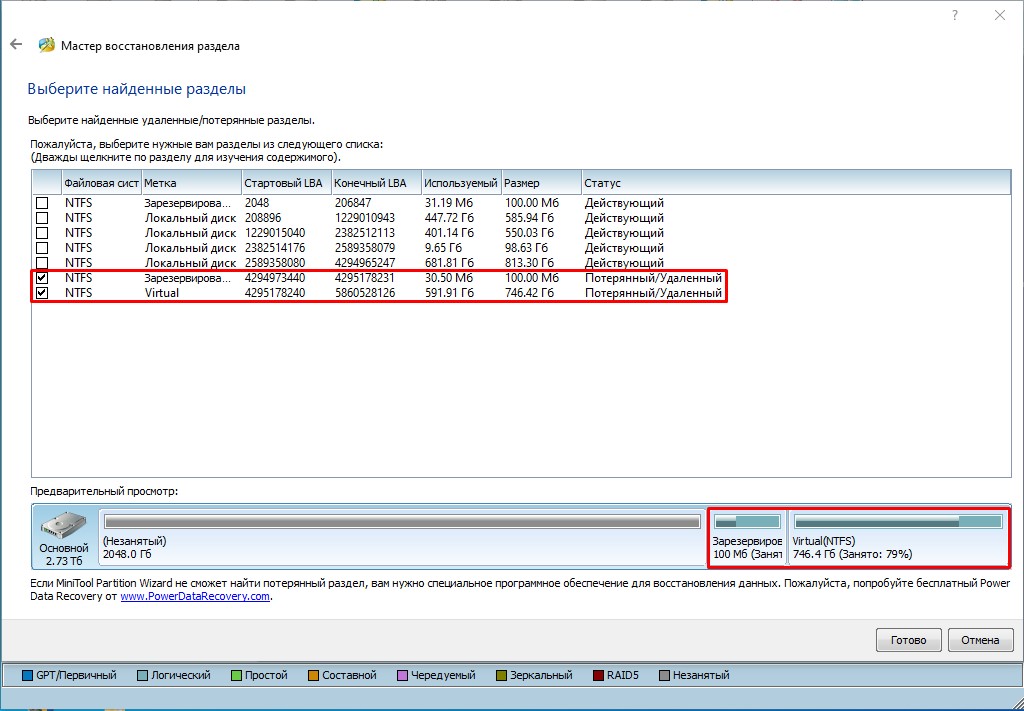1024x711 pixels.
Task: Sort by Конечный LBA column header
Action: coord(376,183)
